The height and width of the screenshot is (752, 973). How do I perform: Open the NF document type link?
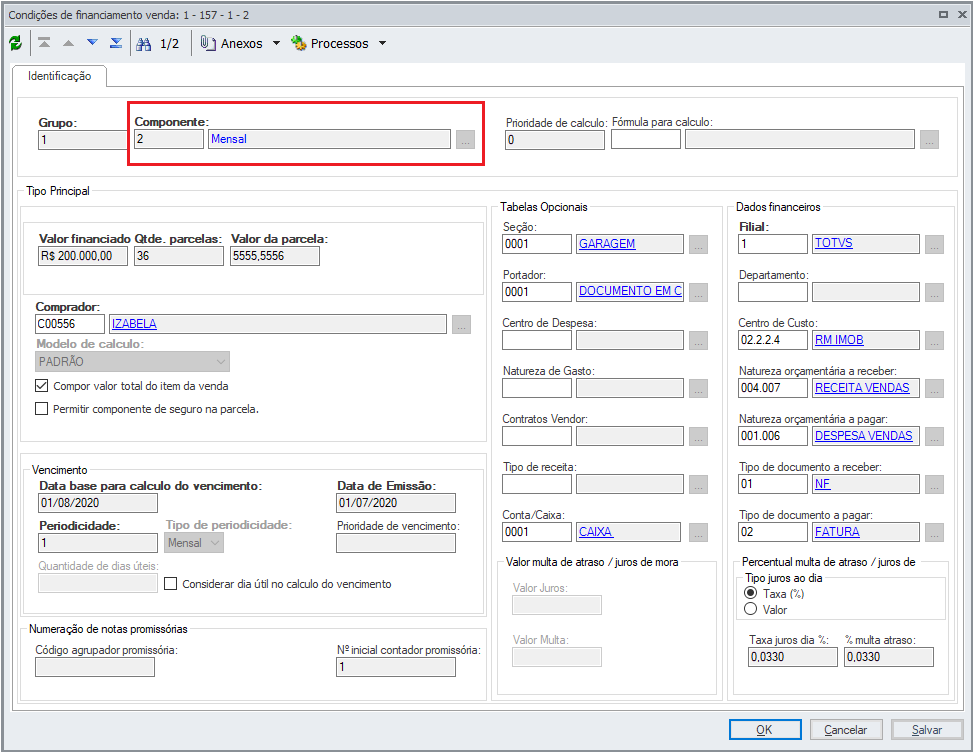(822, 484)
